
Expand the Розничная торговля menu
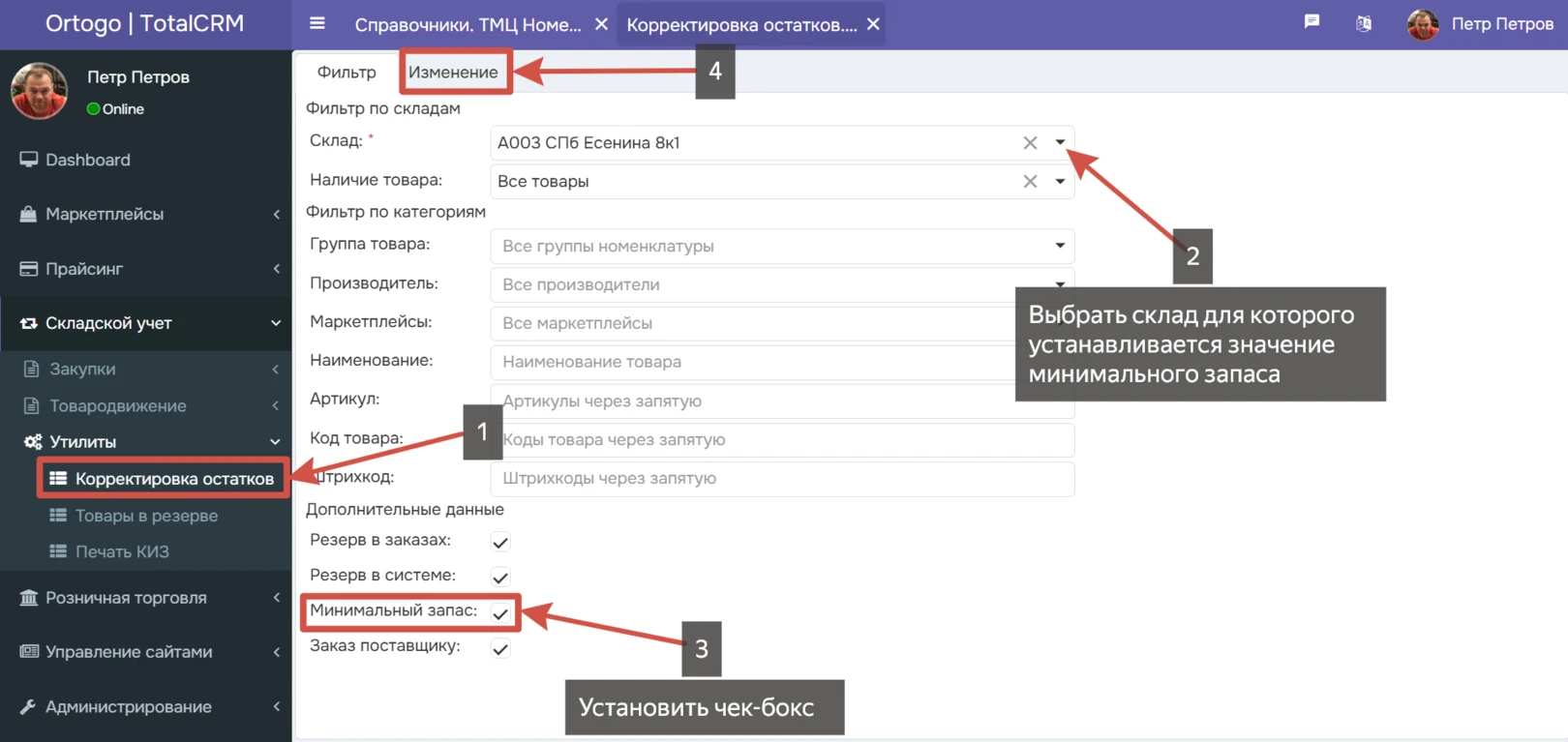click(276, 598)
